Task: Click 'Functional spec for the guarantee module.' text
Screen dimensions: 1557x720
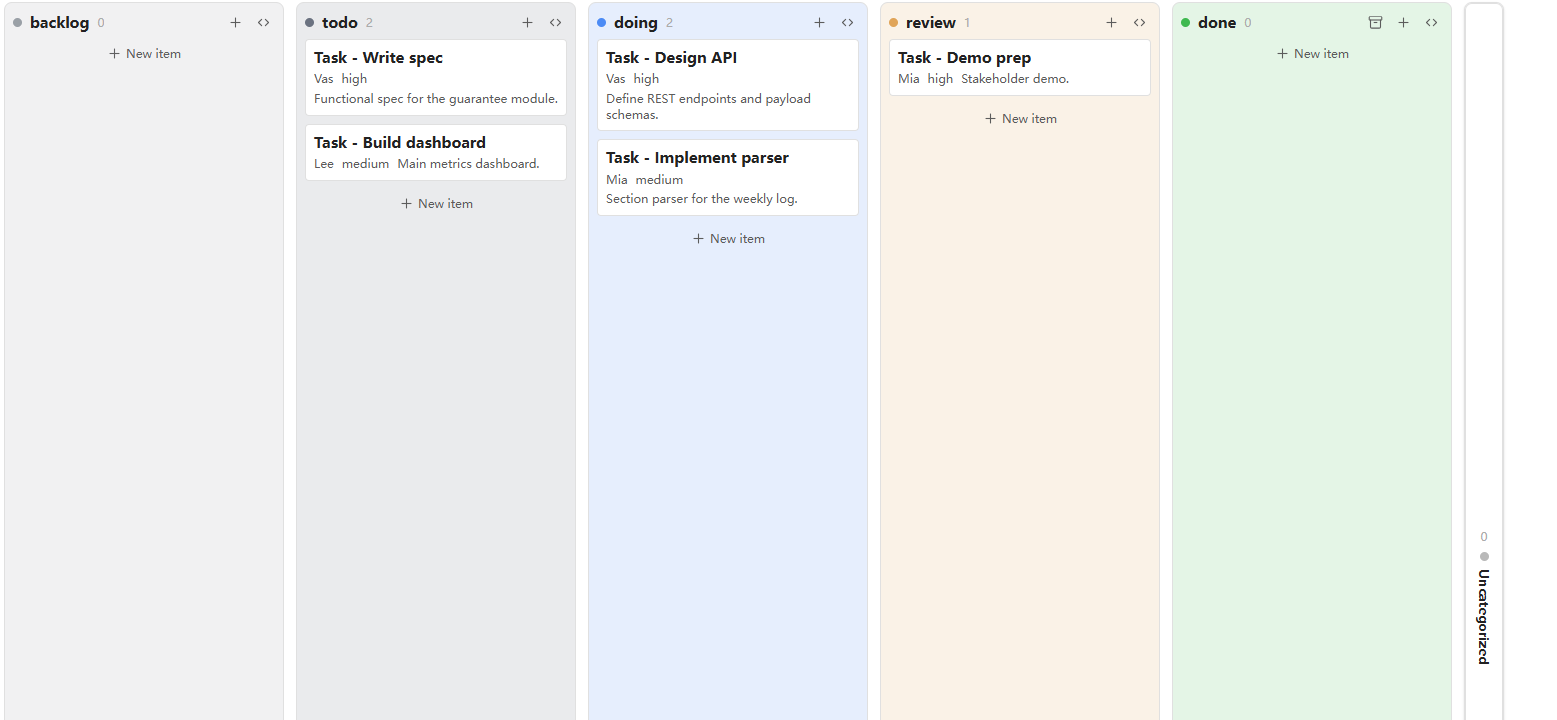Action: [436, 99]
